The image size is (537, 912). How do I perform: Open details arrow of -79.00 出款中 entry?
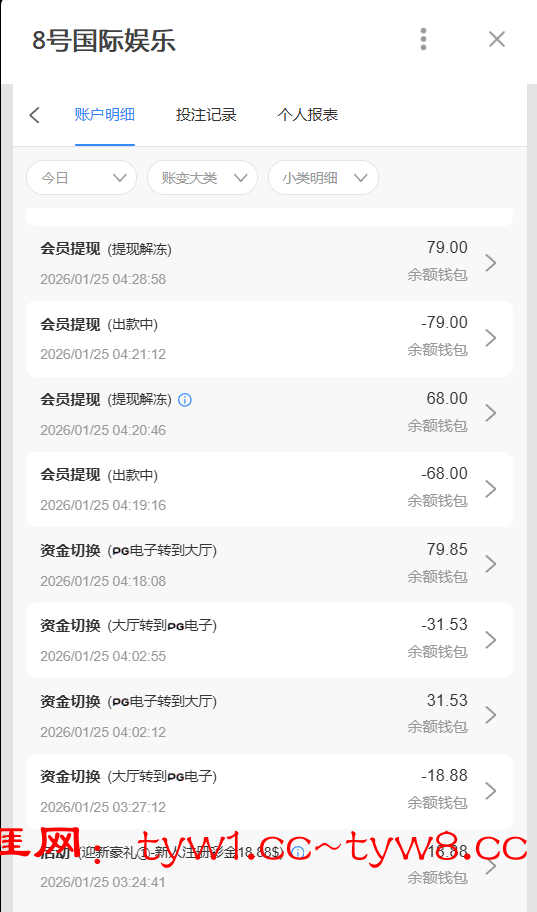(491, 338)
